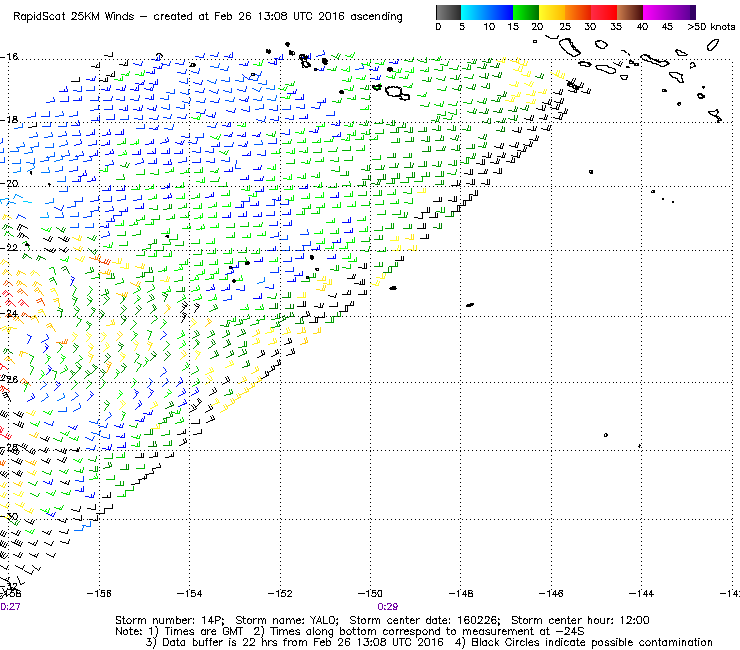This screenshot has height=650, width=740.
Task: Click the legend label '40'
Action: [x=642, y=27]
